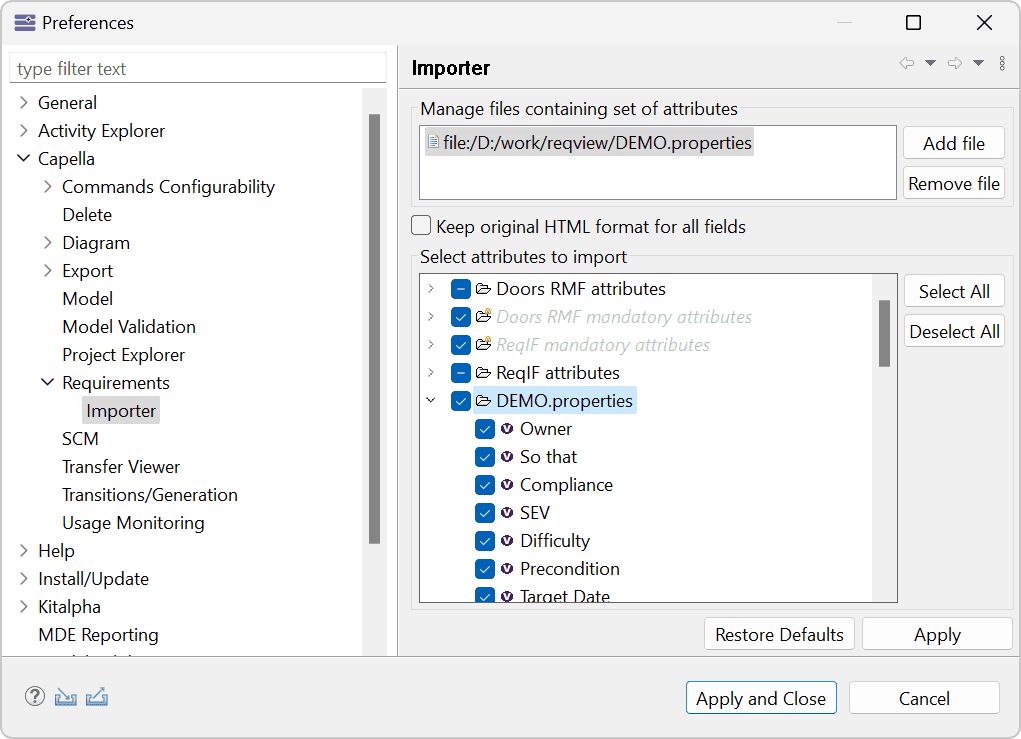Image resolution: width=1021 pixels, height=739 pixels.
Task: Click the Deselect All button
Action: pos(954,331)
